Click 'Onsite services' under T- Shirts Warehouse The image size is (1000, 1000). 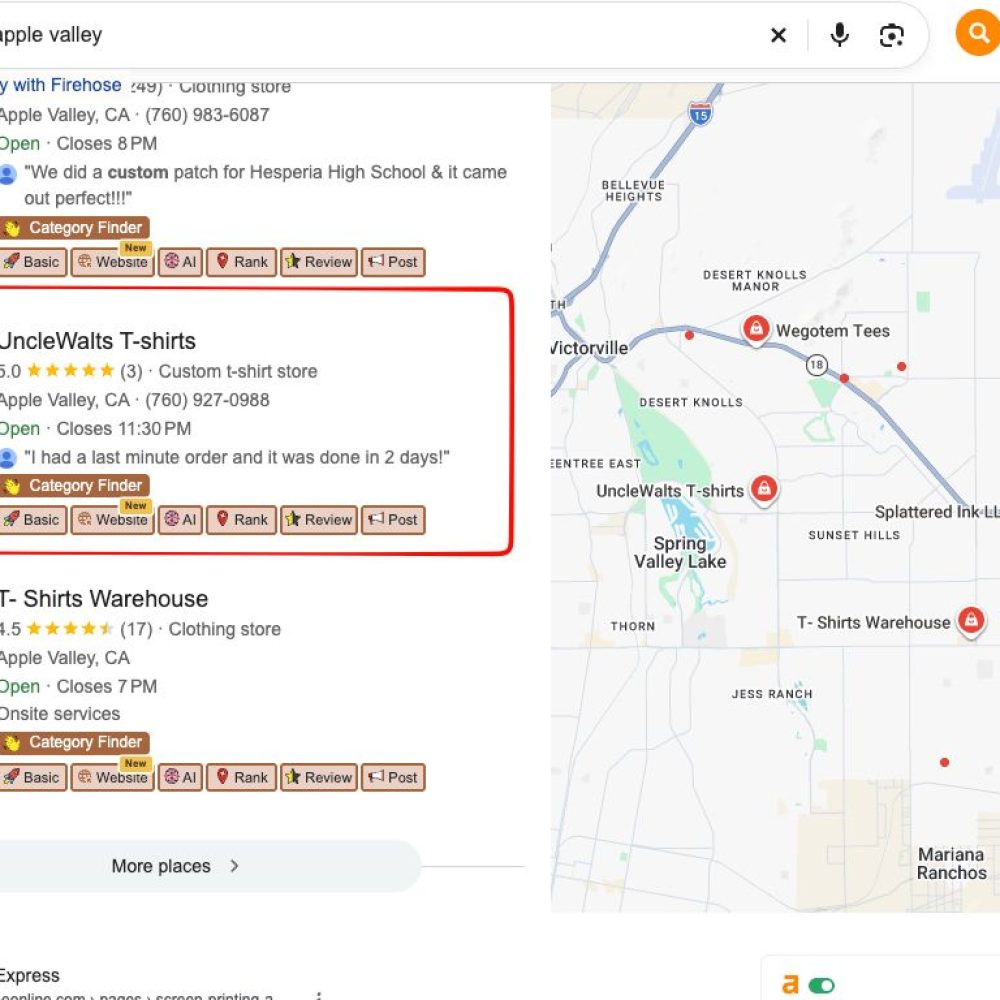(60, 714)
